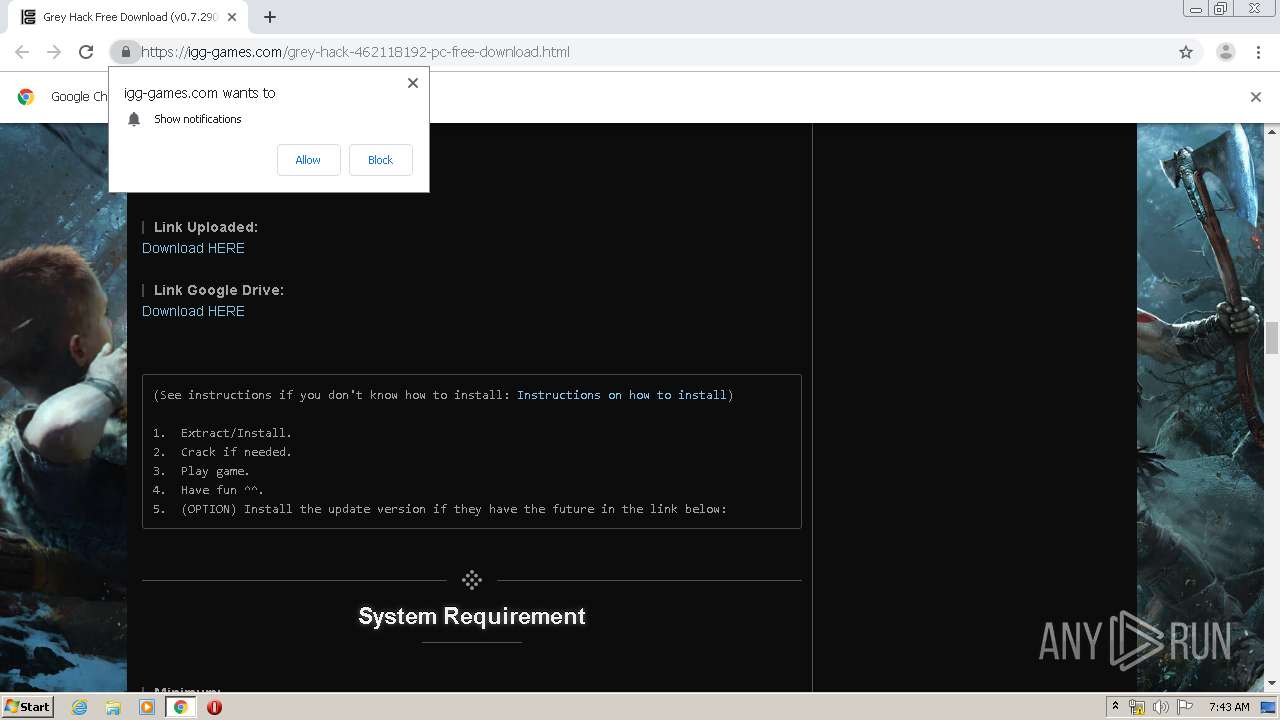Open the Chrome profile avatar icon

(x=1225, y=52)
